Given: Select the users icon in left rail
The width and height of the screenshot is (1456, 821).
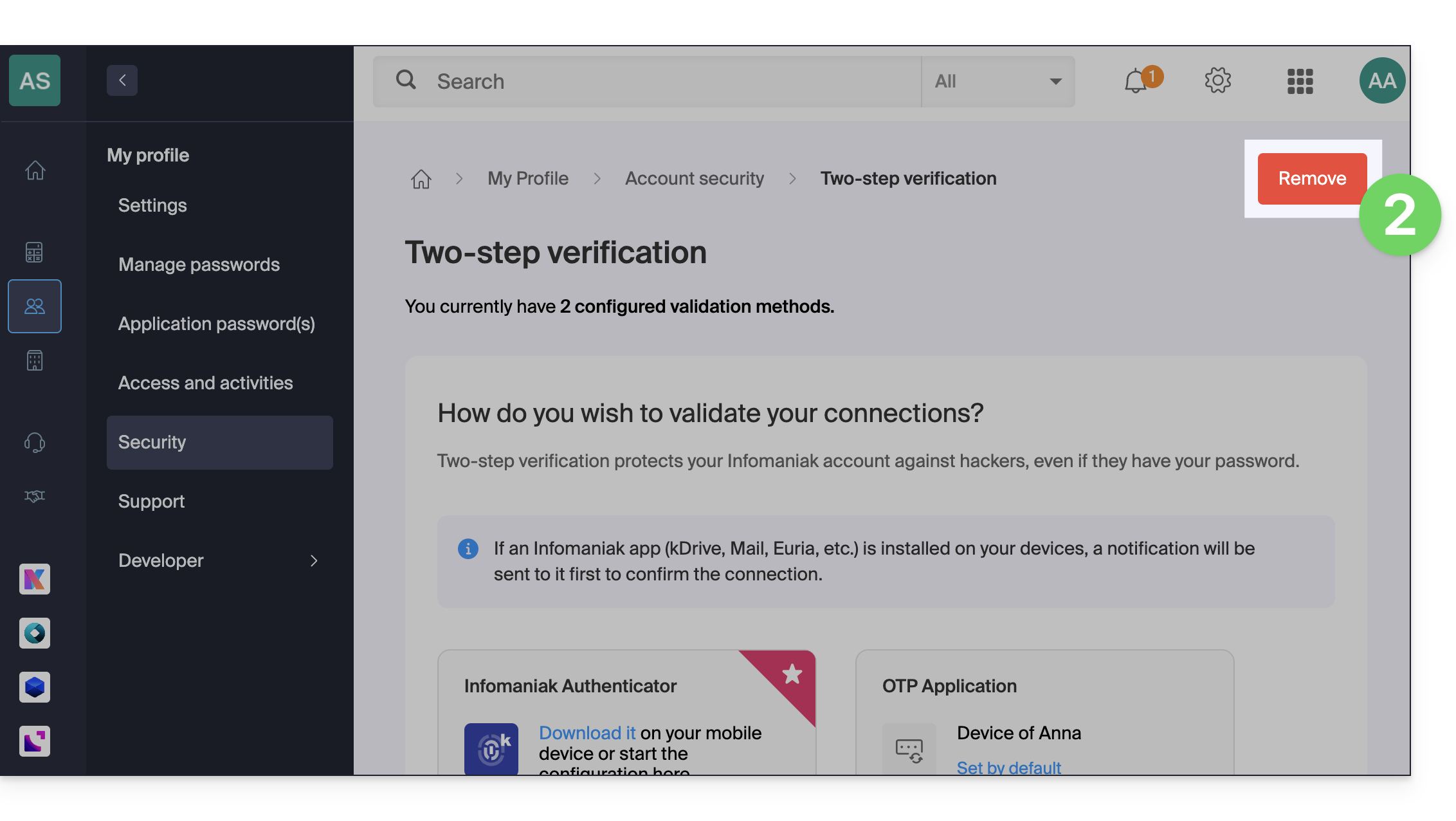Looking at the screenshot, I should (x=35, y=306).
